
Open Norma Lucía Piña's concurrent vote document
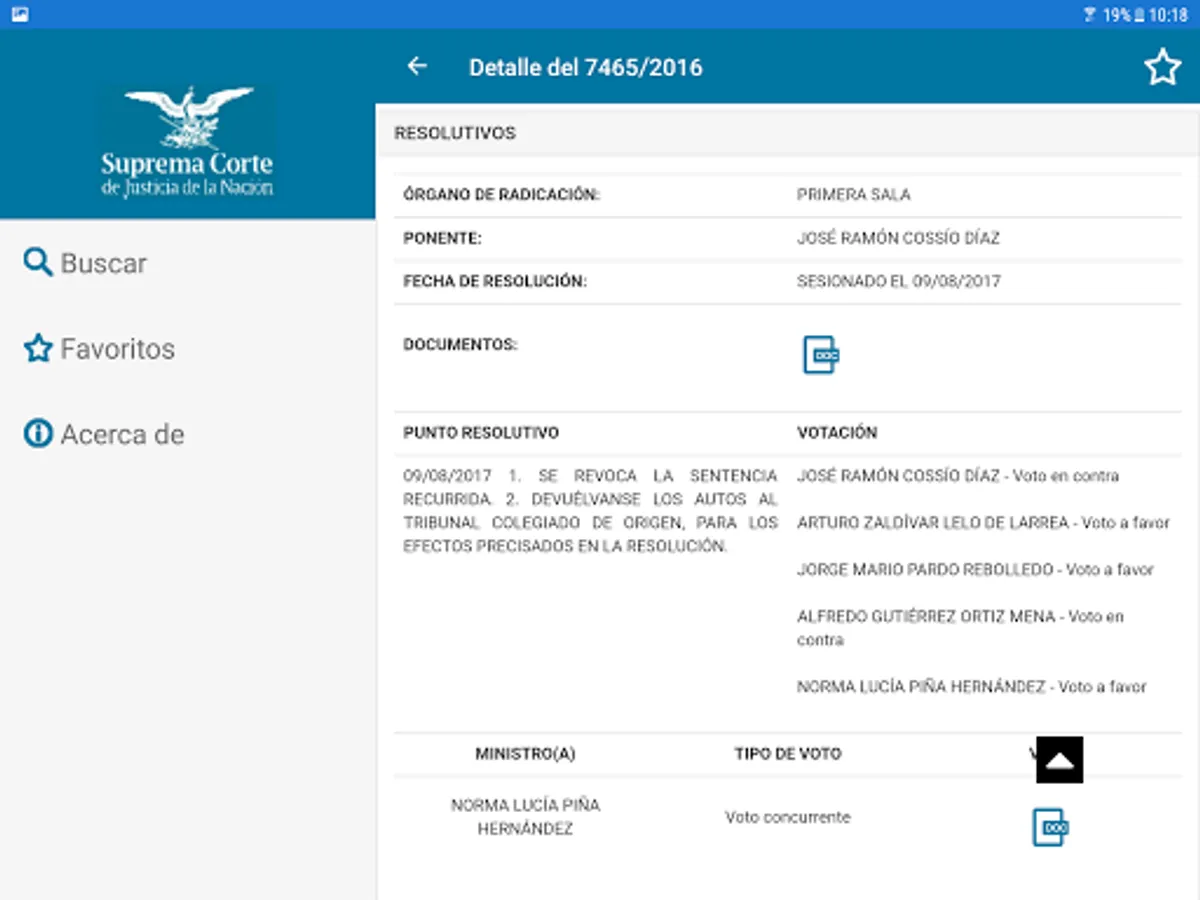[x=1050, y=828]
